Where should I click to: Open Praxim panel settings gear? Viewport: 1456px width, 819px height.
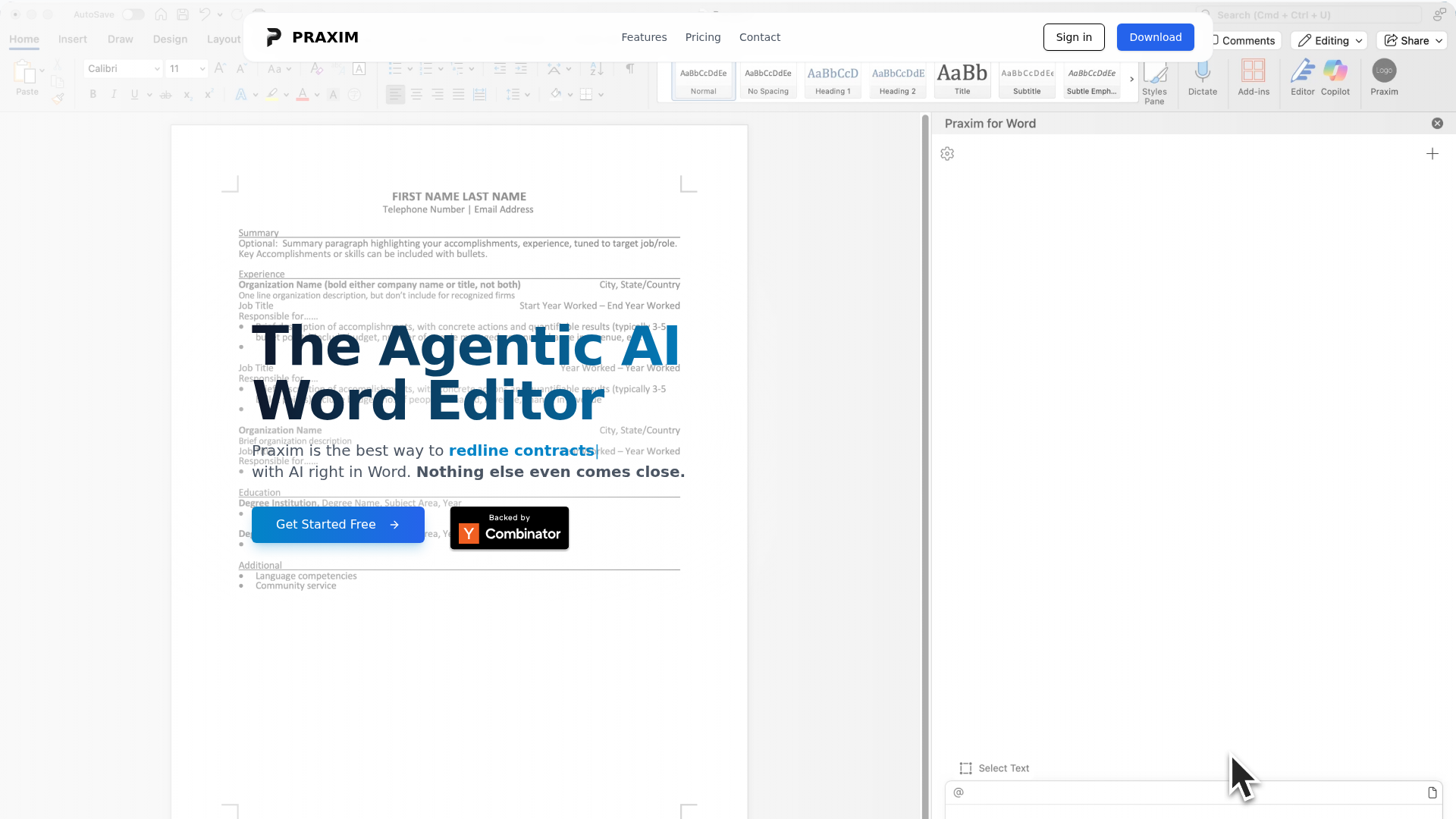tap(947, 154)
